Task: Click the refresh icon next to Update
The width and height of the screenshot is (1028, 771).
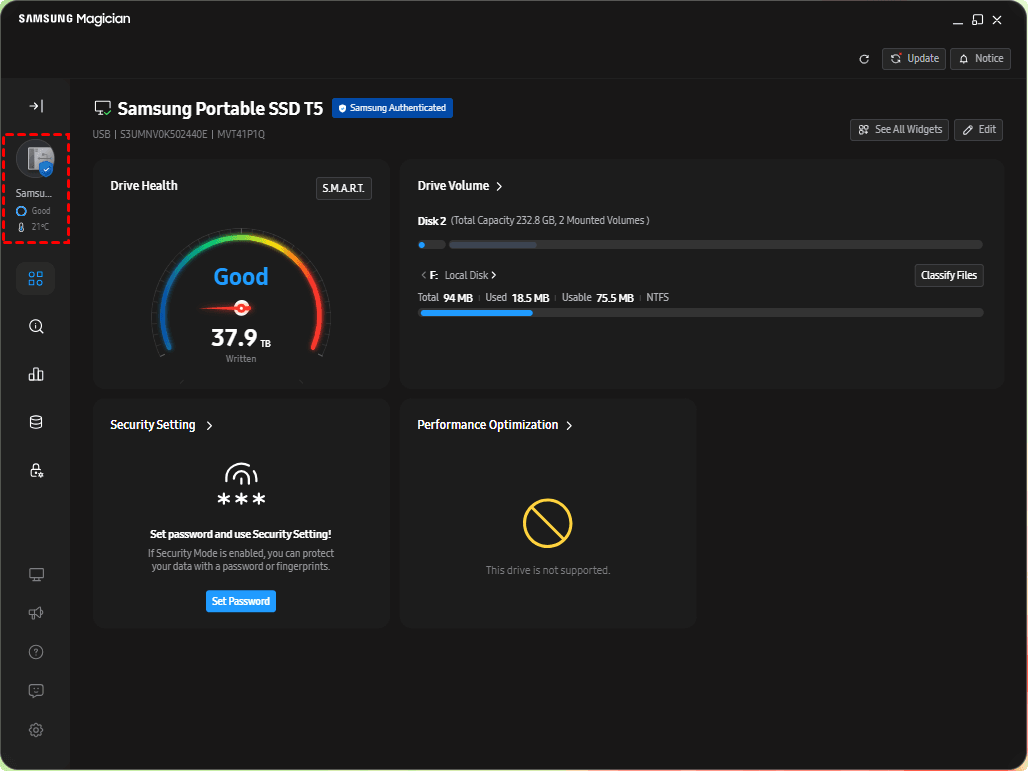Action: (x=864, y=59)
